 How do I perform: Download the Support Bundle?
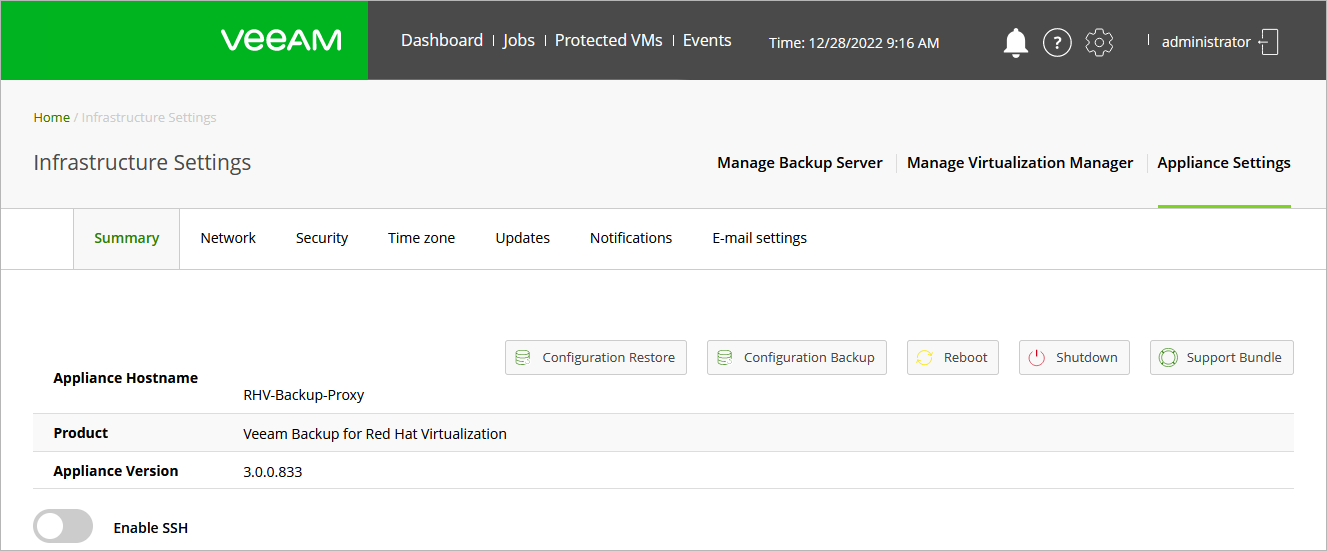tap(1221, 357)
